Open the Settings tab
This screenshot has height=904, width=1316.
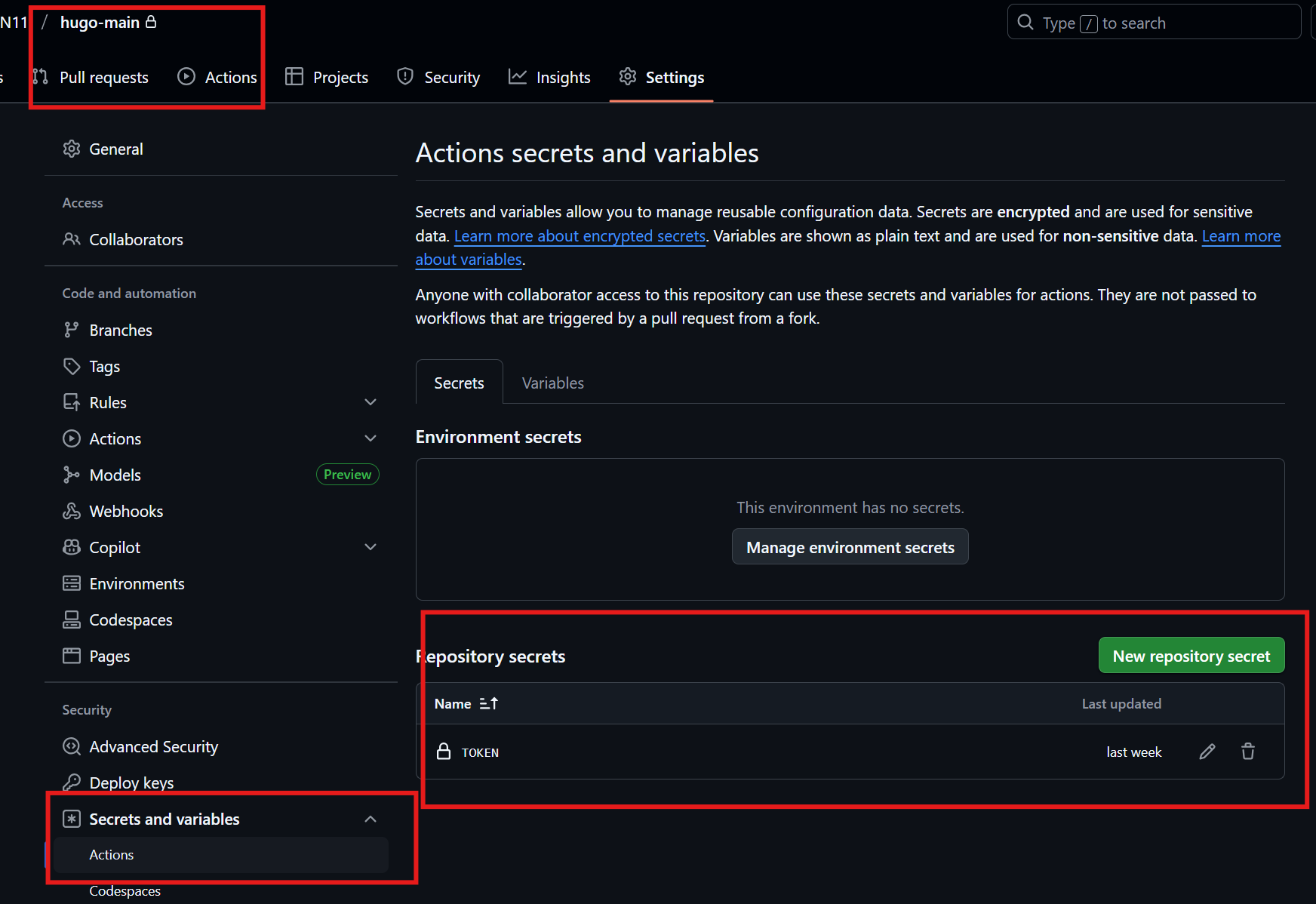point(662,77)
